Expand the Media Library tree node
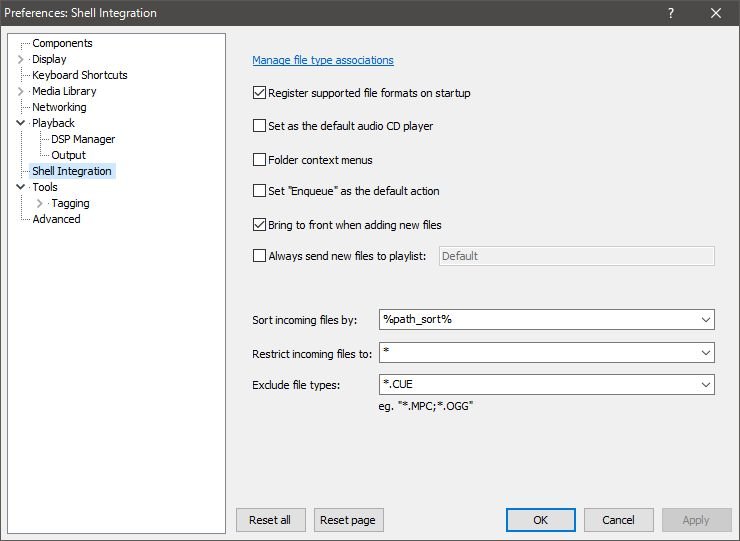The height and width of the screenshot is (541, 740). (20, 91)
